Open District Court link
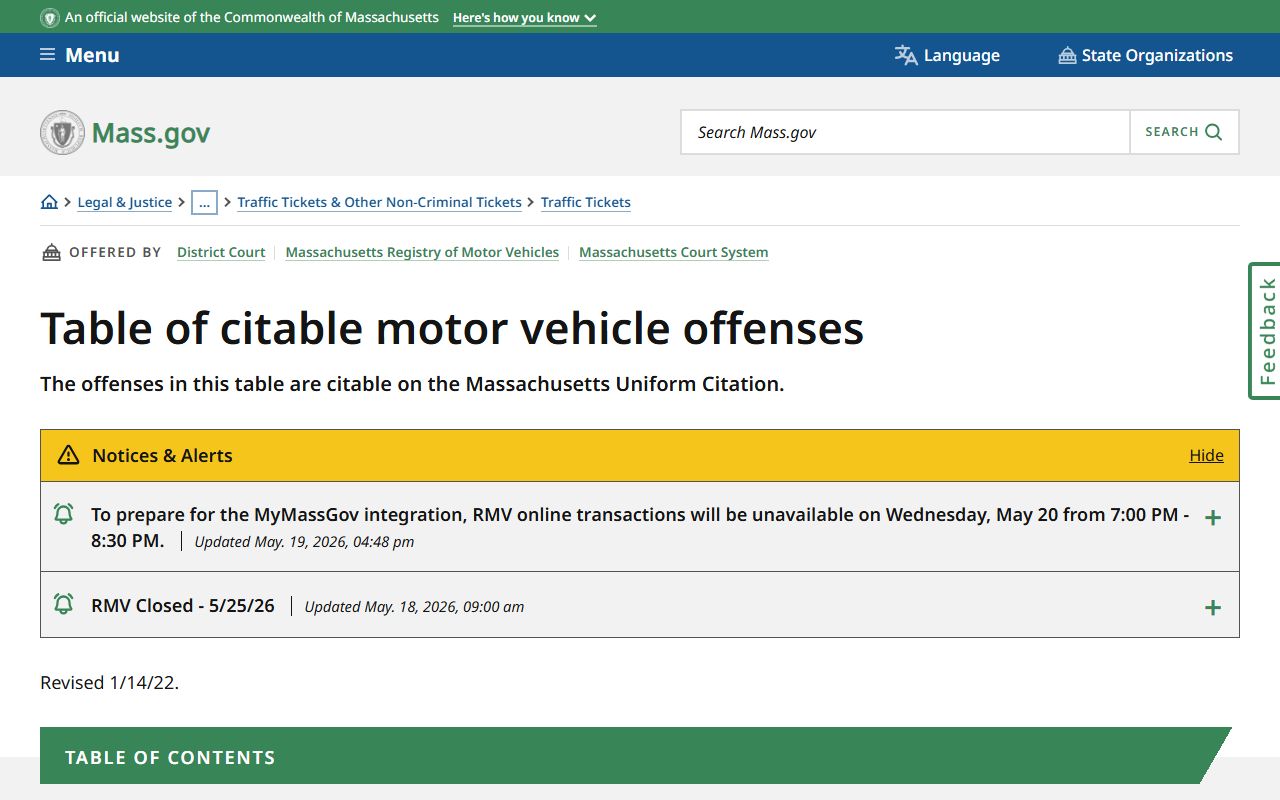 pyautogui.click(x=221, y=252)
